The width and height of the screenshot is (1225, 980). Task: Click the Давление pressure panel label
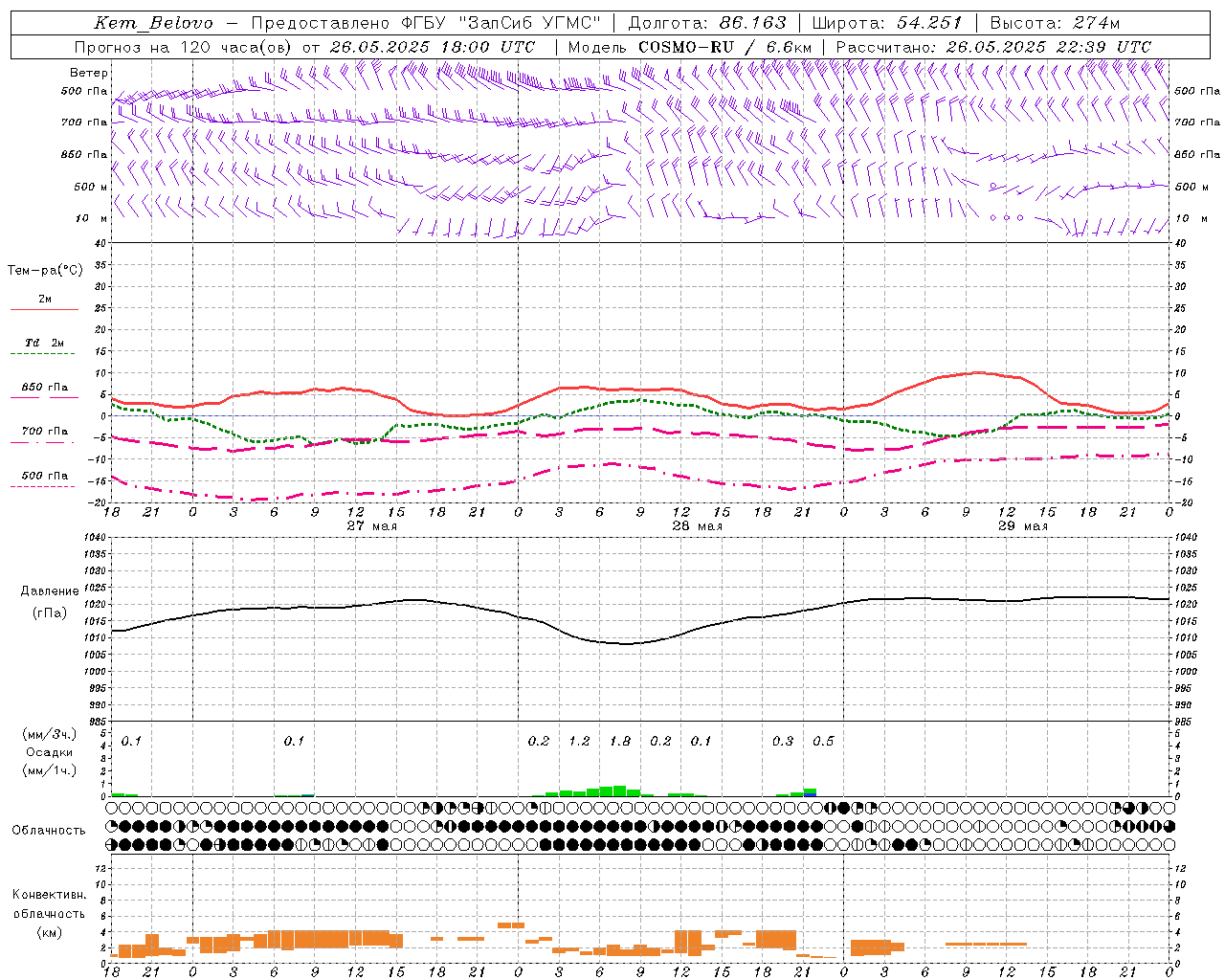[49, 591]
